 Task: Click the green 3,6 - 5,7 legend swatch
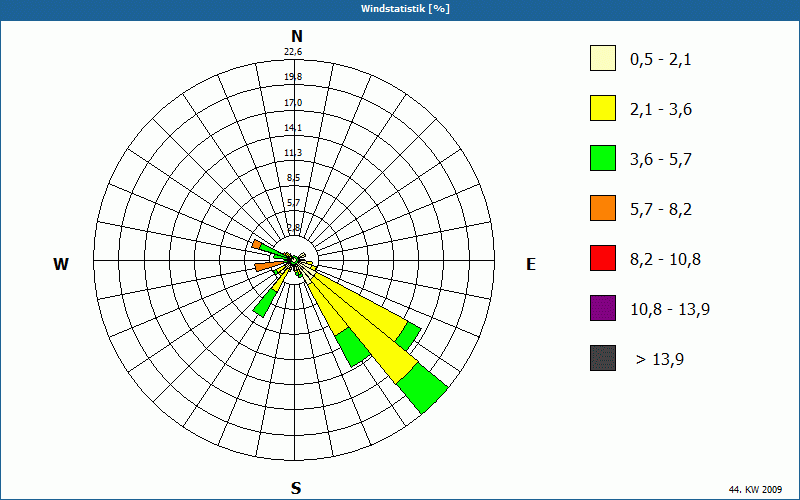(603, 158)
